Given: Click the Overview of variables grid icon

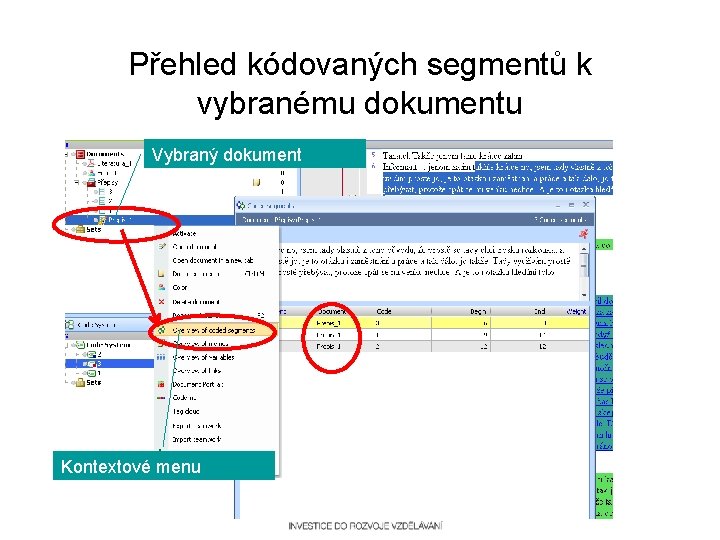Looking at the screenshot, I should click(x=161, y=357).
